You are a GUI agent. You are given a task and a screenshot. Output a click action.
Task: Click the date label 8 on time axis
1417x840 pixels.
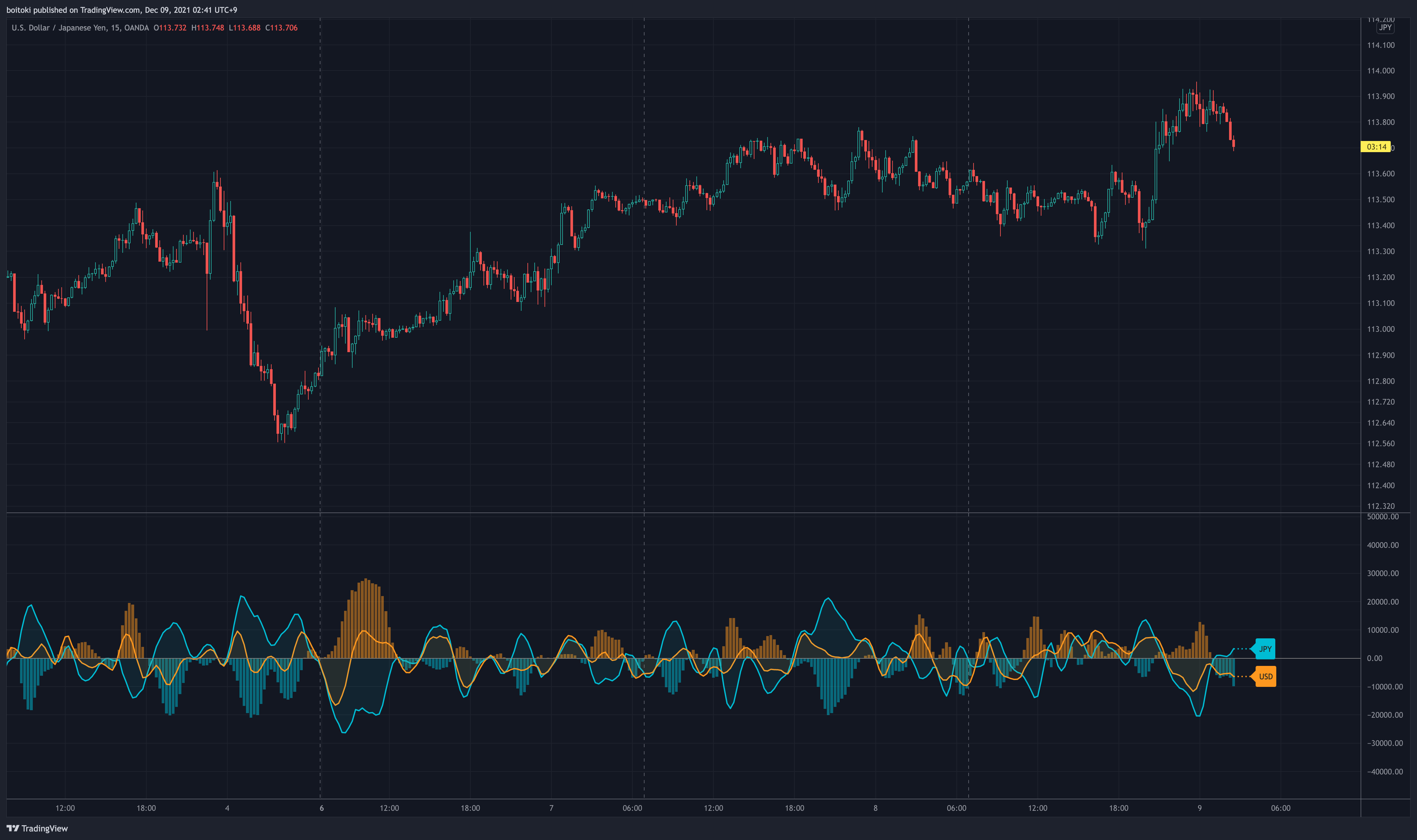(x=875, y=808)
